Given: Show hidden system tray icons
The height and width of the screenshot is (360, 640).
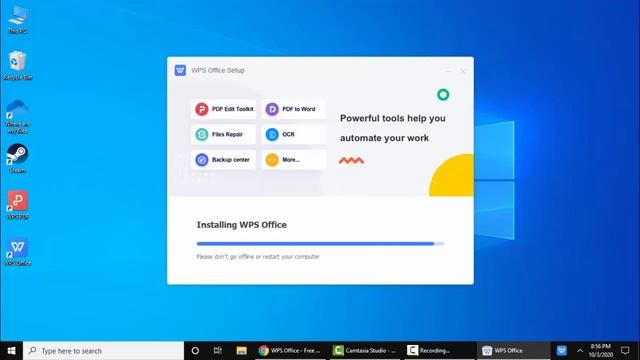Looking at the screenshot, I should point(580,351).
